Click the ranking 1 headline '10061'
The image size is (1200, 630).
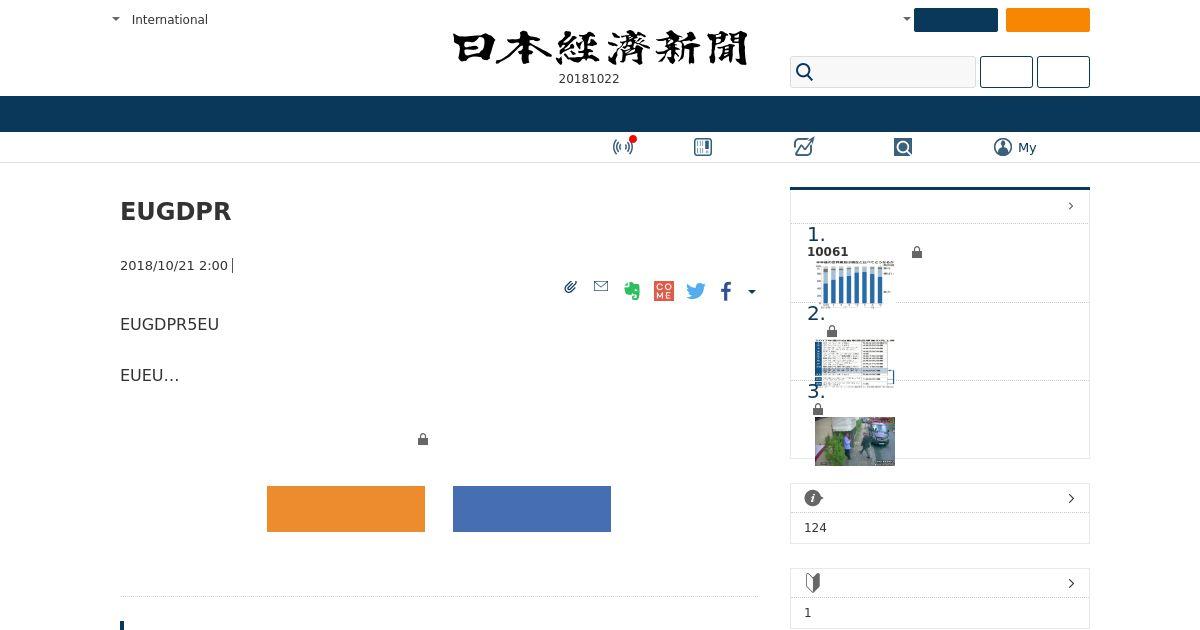point(828,252)
